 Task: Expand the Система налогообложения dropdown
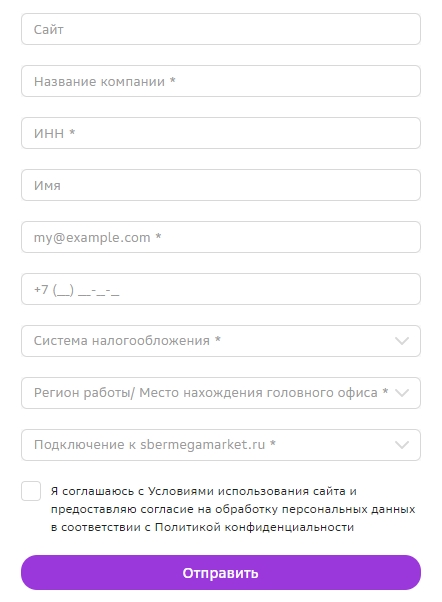click(x=221, y=341)
